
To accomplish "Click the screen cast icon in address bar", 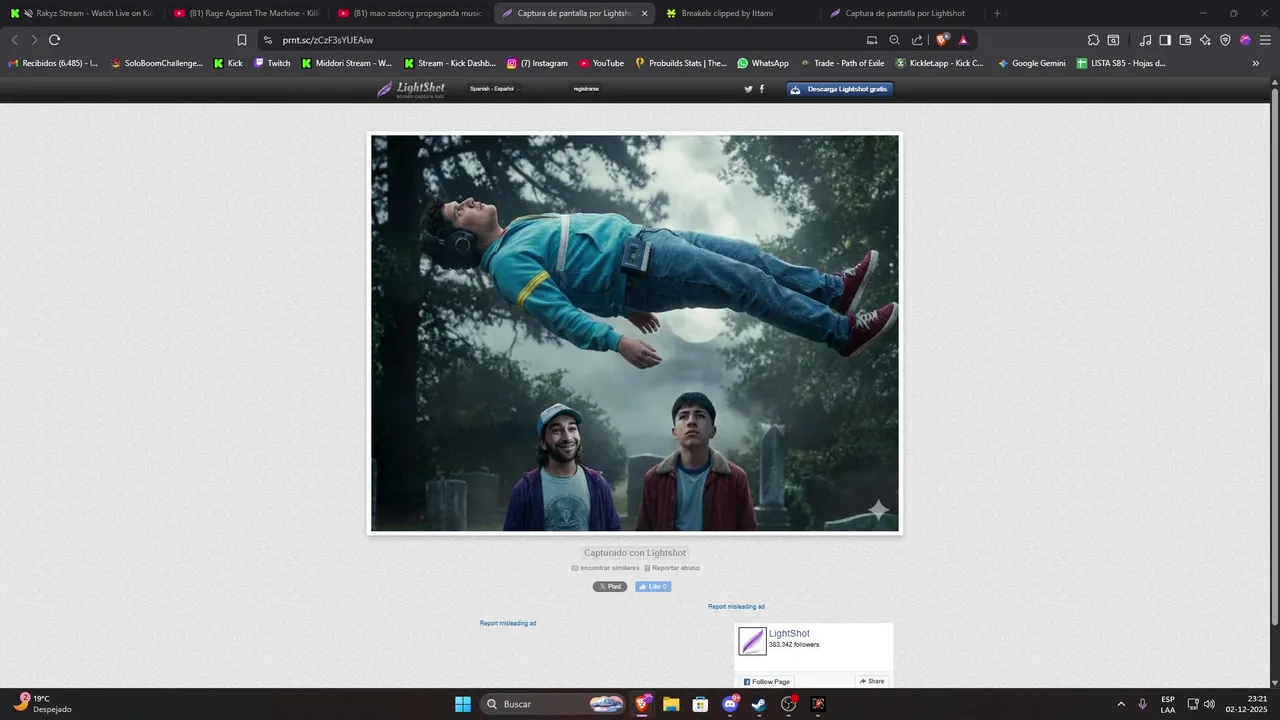I will click(872, 40).
